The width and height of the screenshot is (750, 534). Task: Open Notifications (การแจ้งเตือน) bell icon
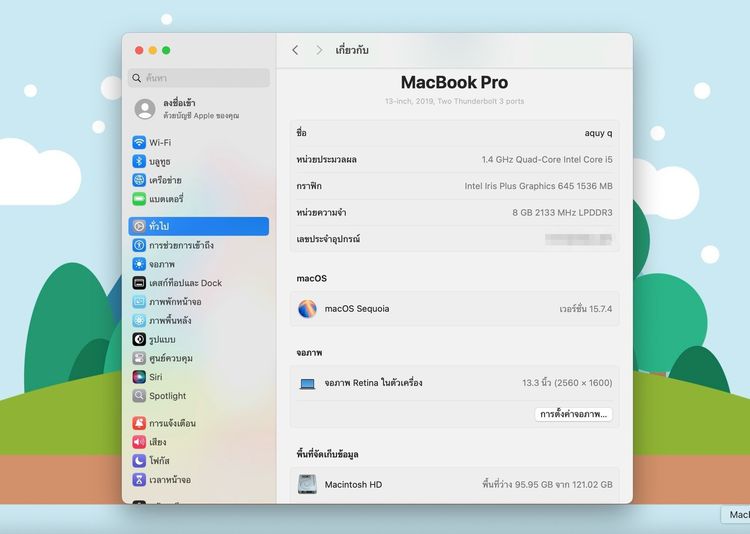pos(139,423)
